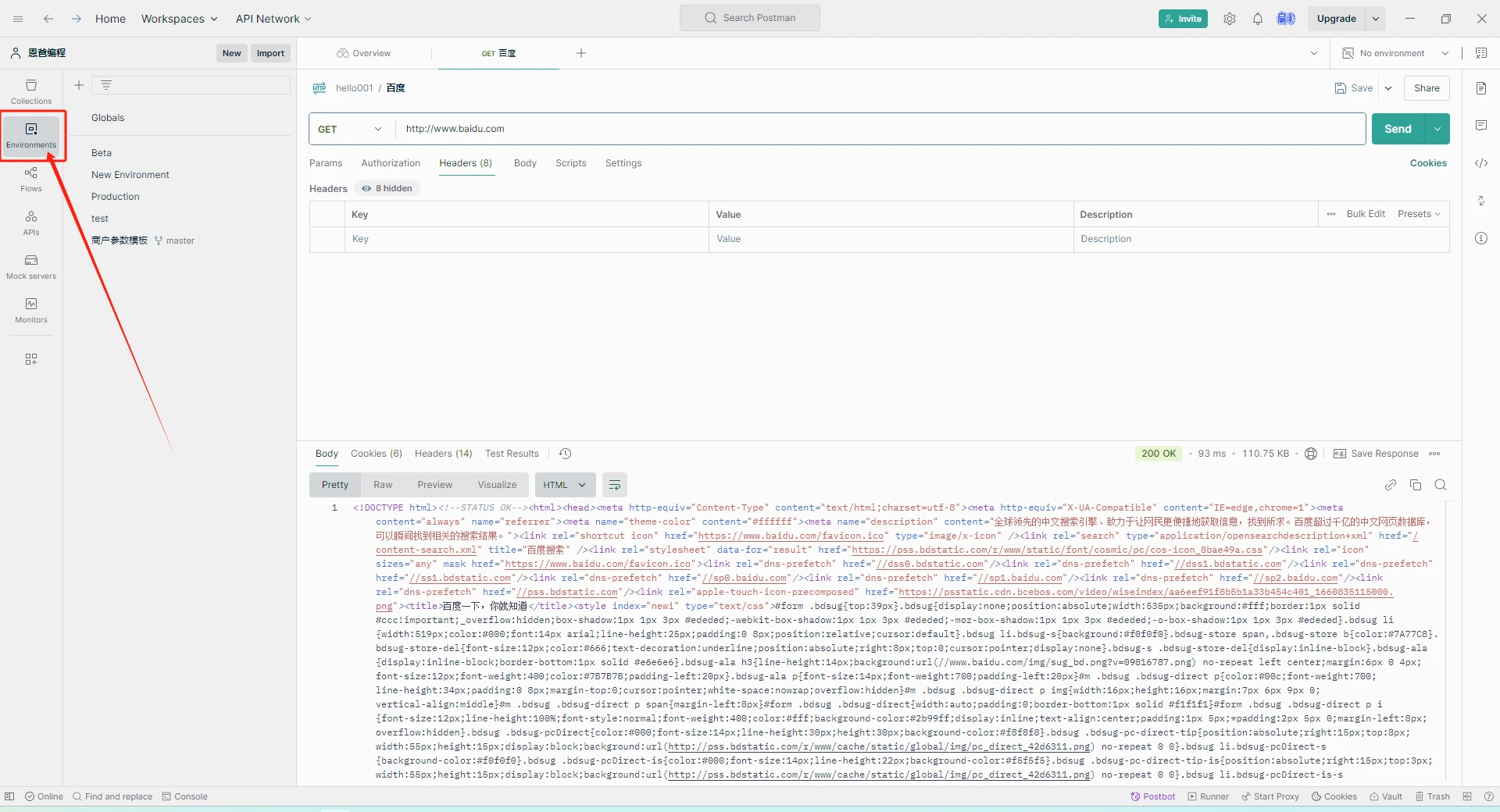Open the Test Results tab
Viewport: 1500px width, 812px height.
click(512, 454)
